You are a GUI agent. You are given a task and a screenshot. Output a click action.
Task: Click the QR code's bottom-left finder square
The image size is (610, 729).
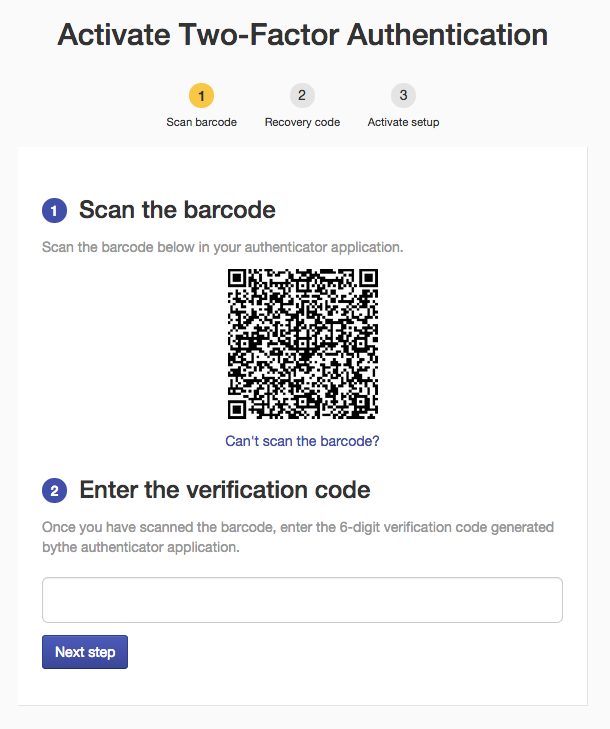click(x=238, y=408)
